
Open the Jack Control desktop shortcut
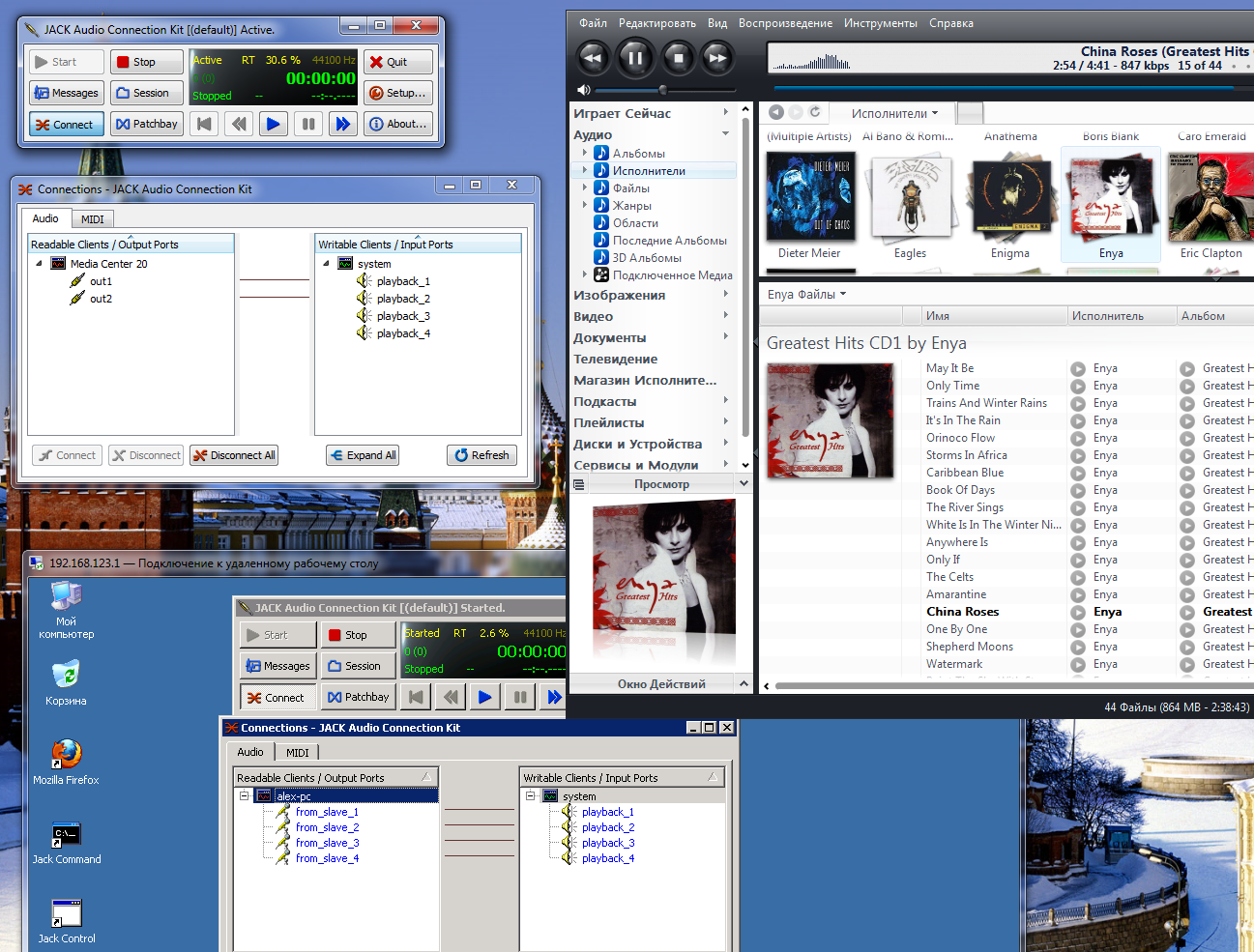[x=66, y=913]
